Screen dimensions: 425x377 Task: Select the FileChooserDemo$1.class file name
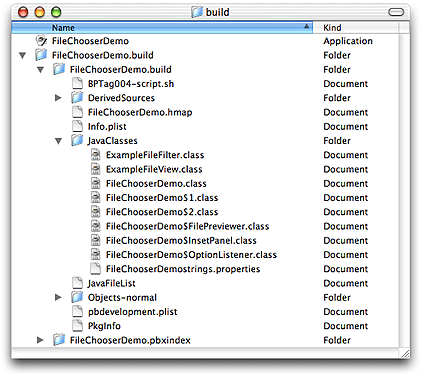[162, 198]
